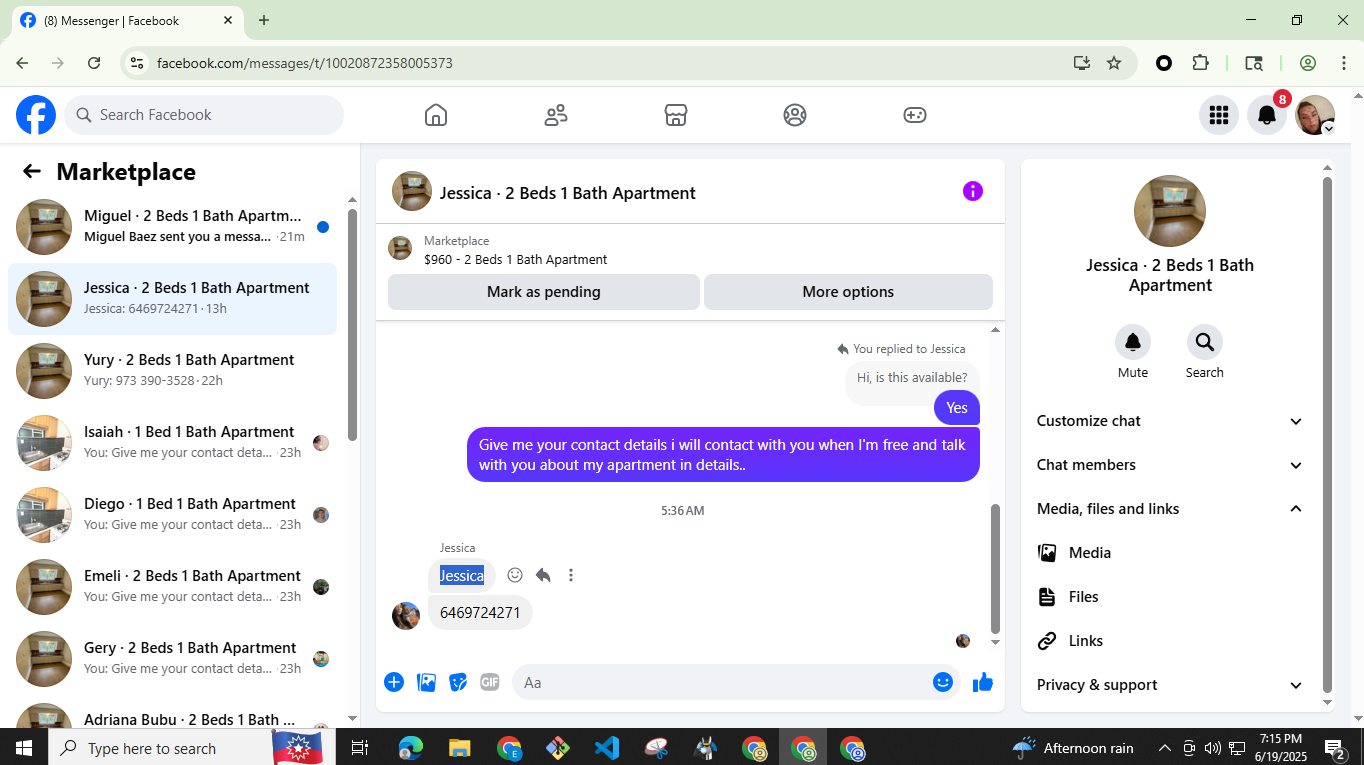The image size is (1364, 765).
Task: Open the notifications bell with 8 badge
Action: coord(1267,115)
